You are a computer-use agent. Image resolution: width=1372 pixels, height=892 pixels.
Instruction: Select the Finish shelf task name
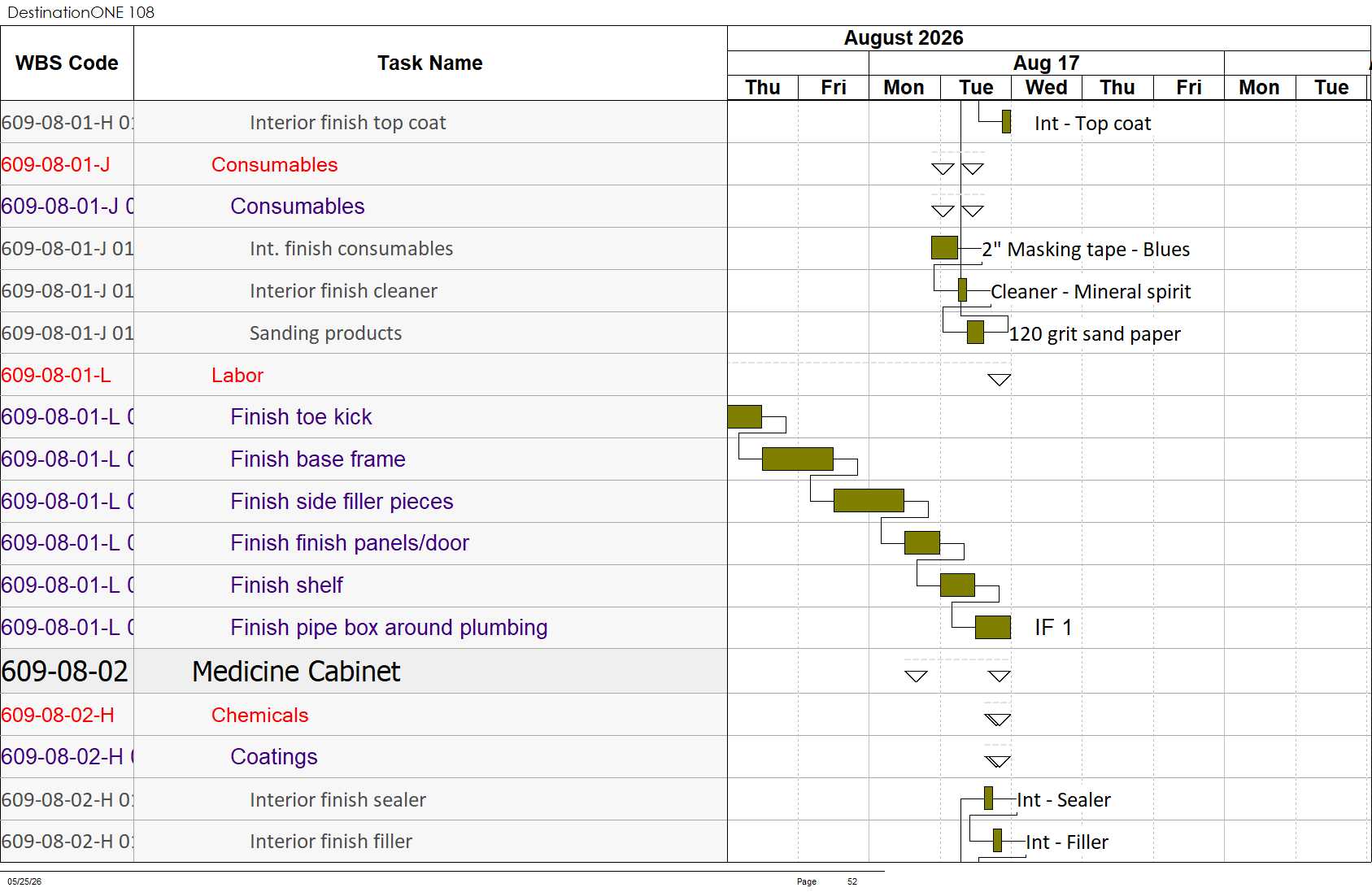click(x=286, y=585)
